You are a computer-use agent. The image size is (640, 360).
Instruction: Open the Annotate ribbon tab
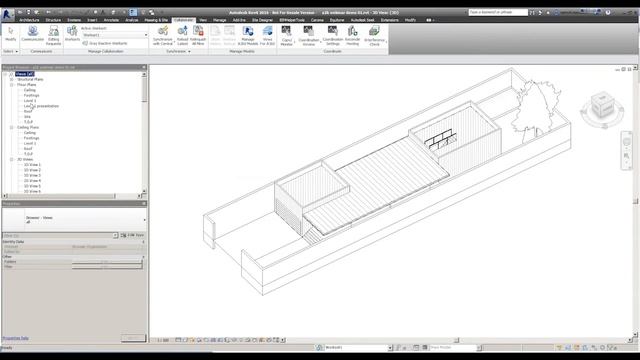[x=111, y=20]
